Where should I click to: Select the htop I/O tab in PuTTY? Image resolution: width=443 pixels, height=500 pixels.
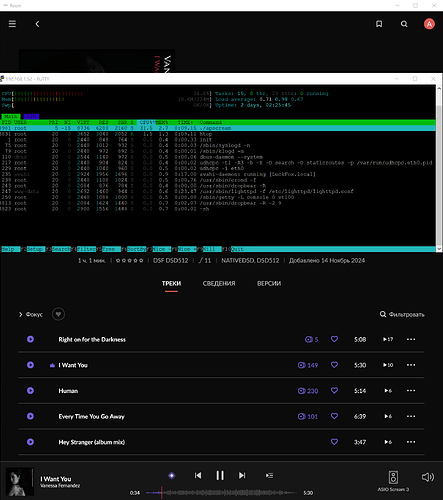click(31, 116)
